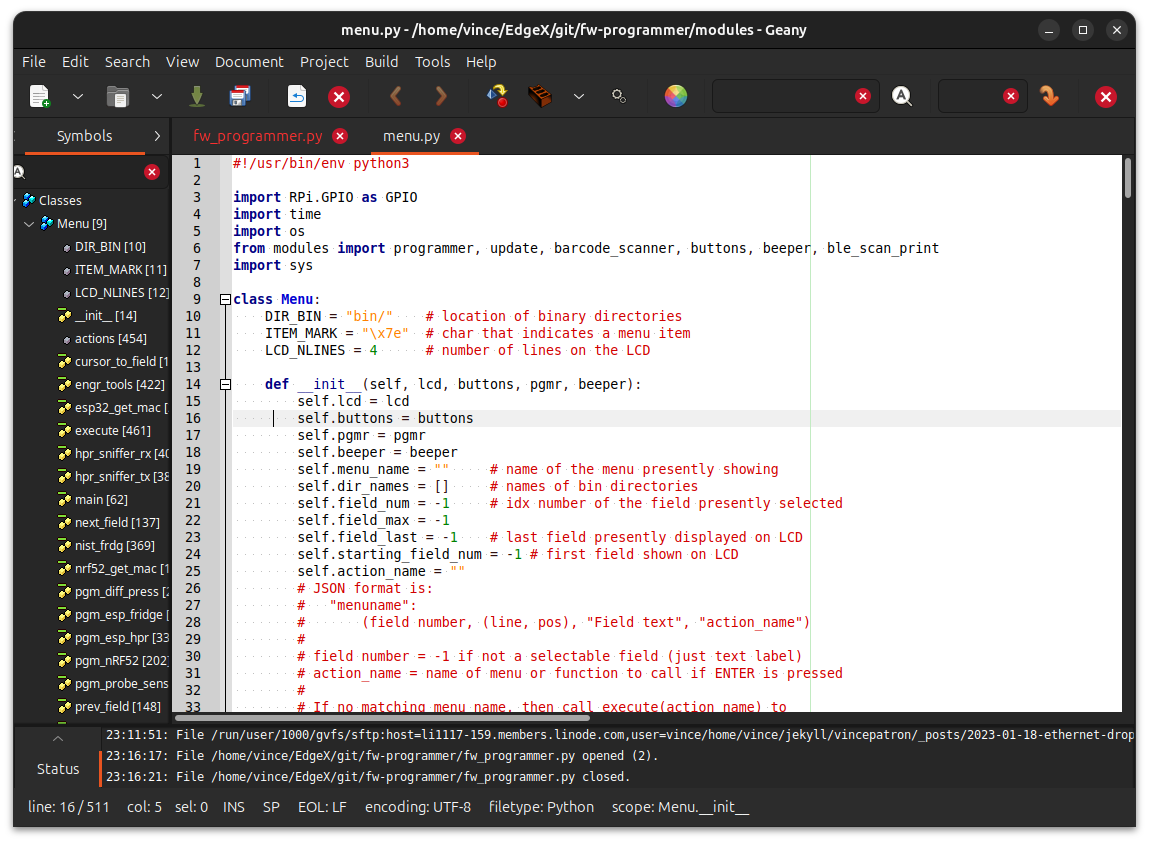Image resolution: width=1149 pixels, height=843 pixels.
Task: Jump to DIR_BIN [10] symbol
Action: (x=110, y=246)
